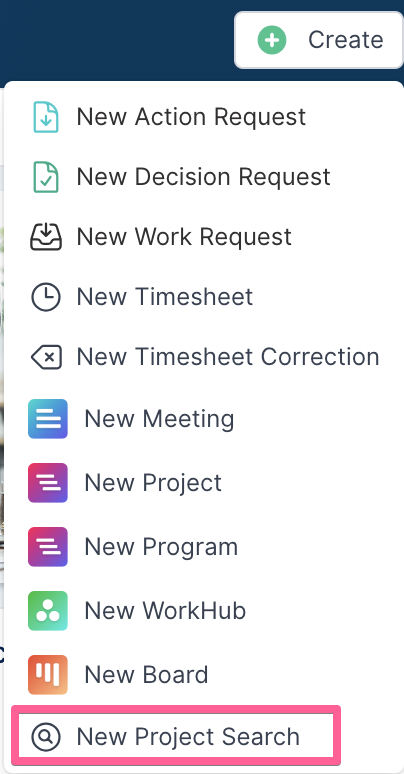The image size is (404, 774).
Task: Click the blue New Meeting icon
Action: pyautogui.click(x=47, y=419)
